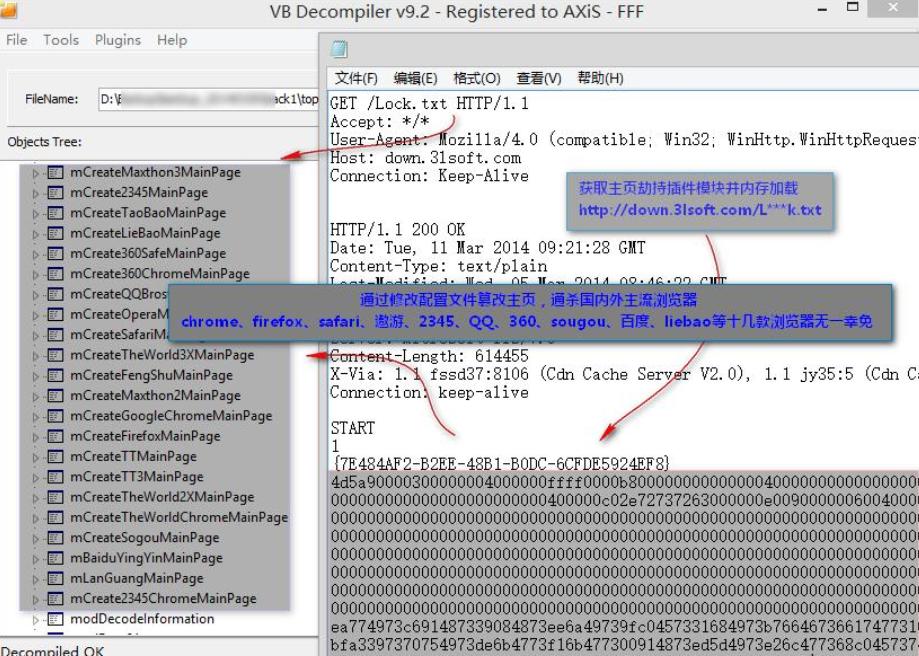Click the 'Decompiled OK' status text
The image size is (919, 656).
point(52,651)
